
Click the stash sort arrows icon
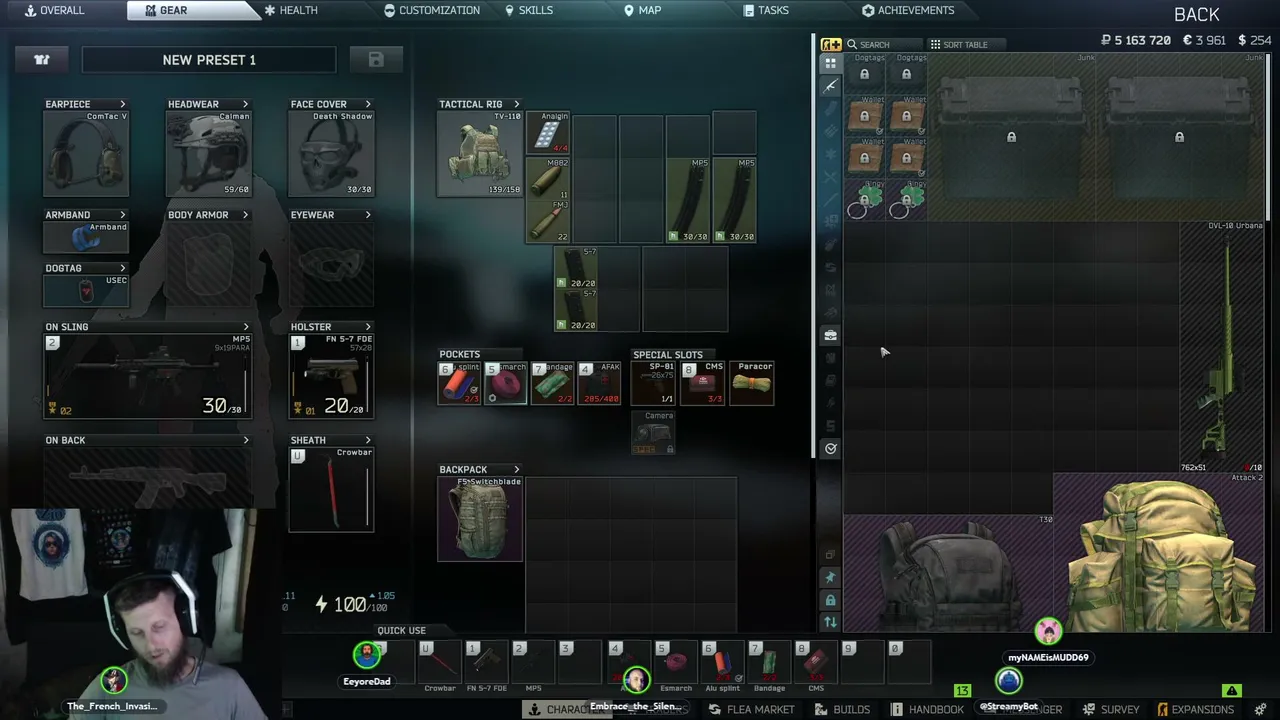click(x=830, y=622)
